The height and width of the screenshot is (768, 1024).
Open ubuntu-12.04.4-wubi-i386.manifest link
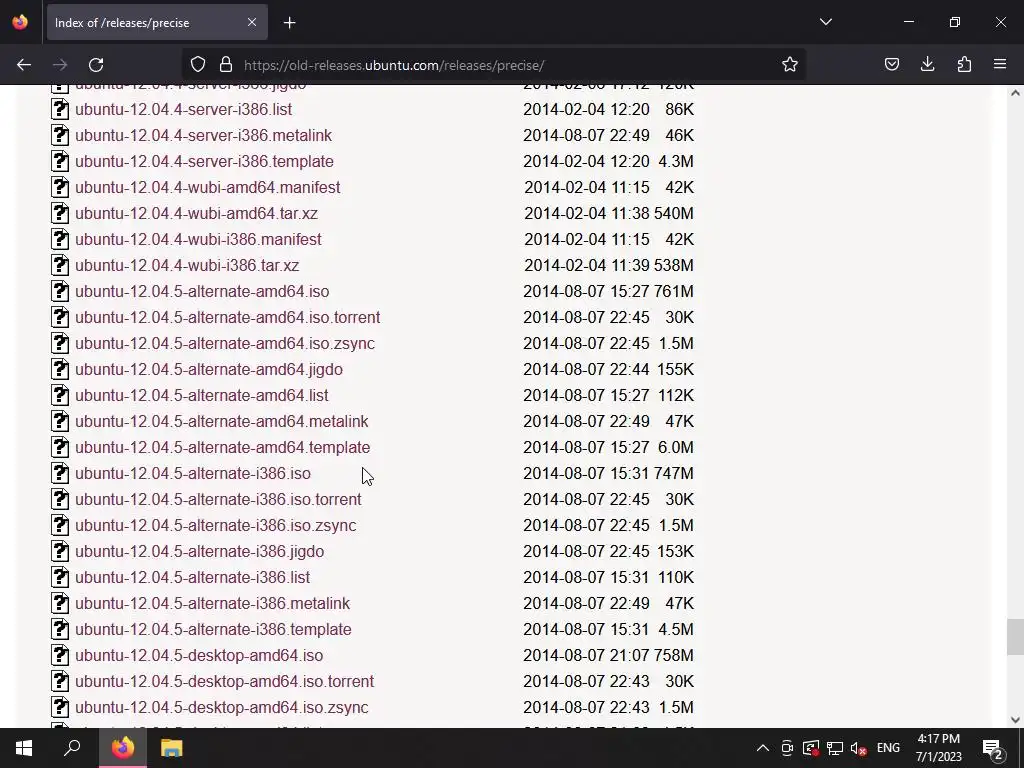click(199, 240)
